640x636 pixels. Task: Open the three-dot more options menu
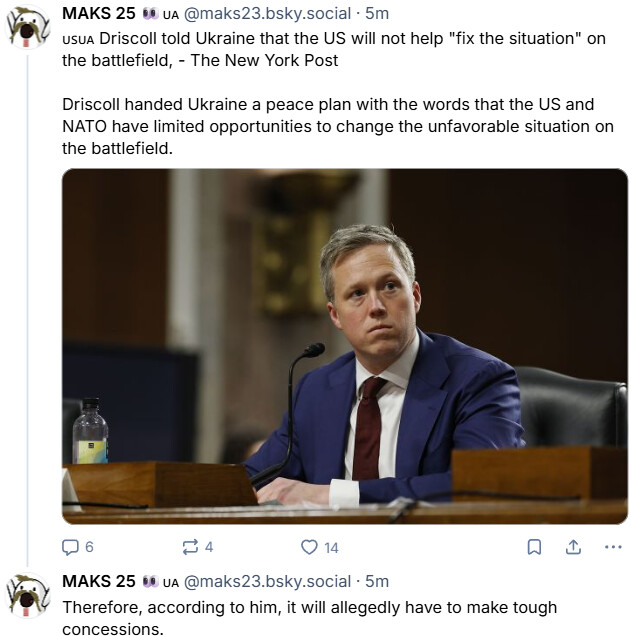[x=612, y=547]
